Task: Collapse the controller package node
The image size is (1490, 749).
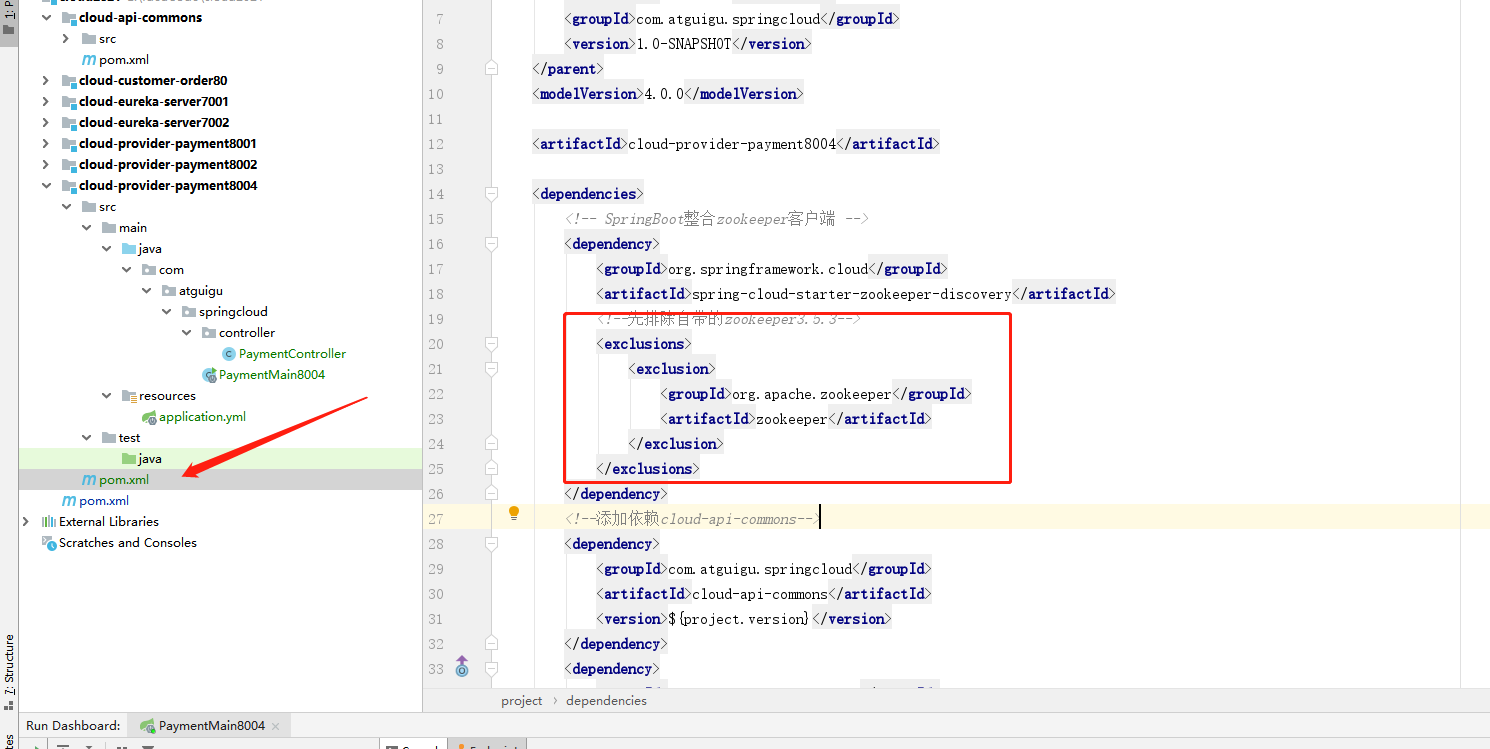Action: (187, 333)
